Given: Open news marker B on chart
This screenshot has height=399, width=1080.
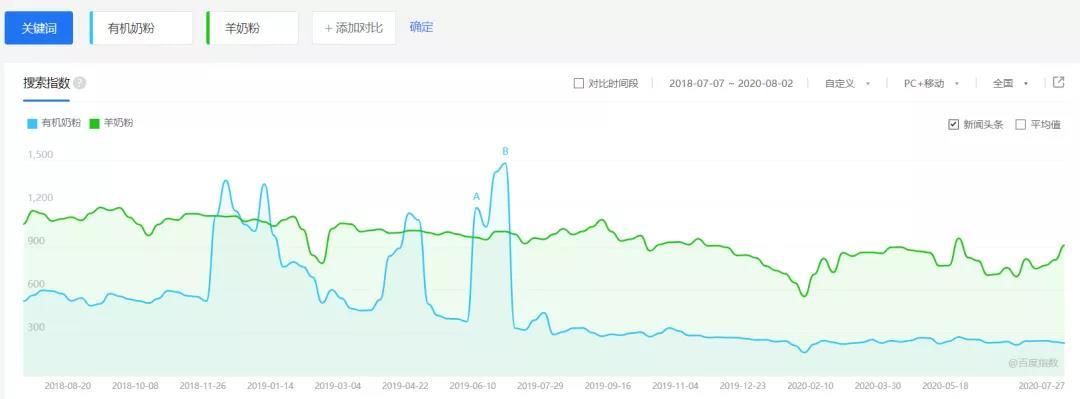Looking at the screenshot, I should coord(505,151).
